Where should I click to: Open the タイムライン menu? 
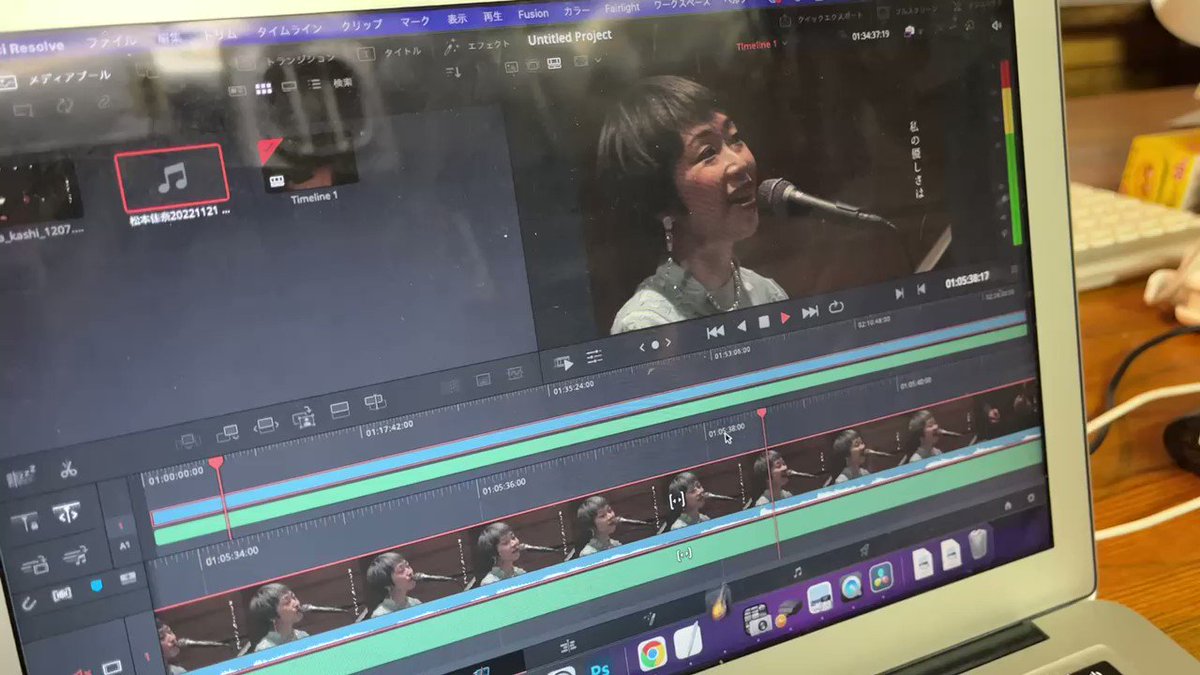tap(289, 30)
